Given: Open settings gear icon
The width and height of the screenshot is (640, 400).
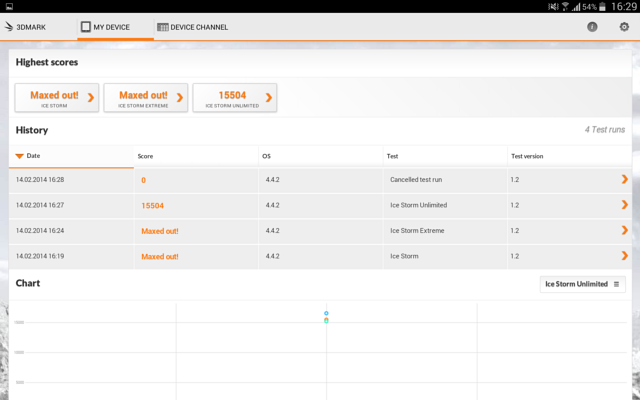Looking at the screenshot, I should point(624,27).
